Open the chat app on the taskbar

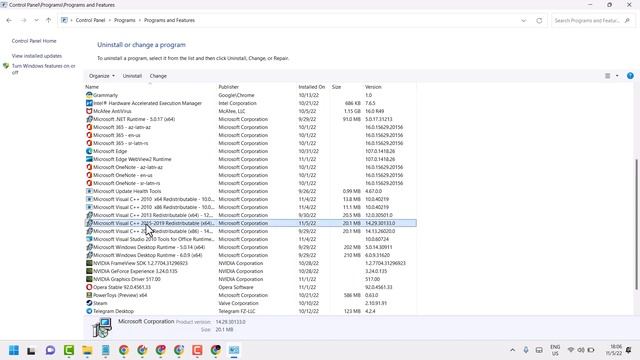click(x=50, y=350)
